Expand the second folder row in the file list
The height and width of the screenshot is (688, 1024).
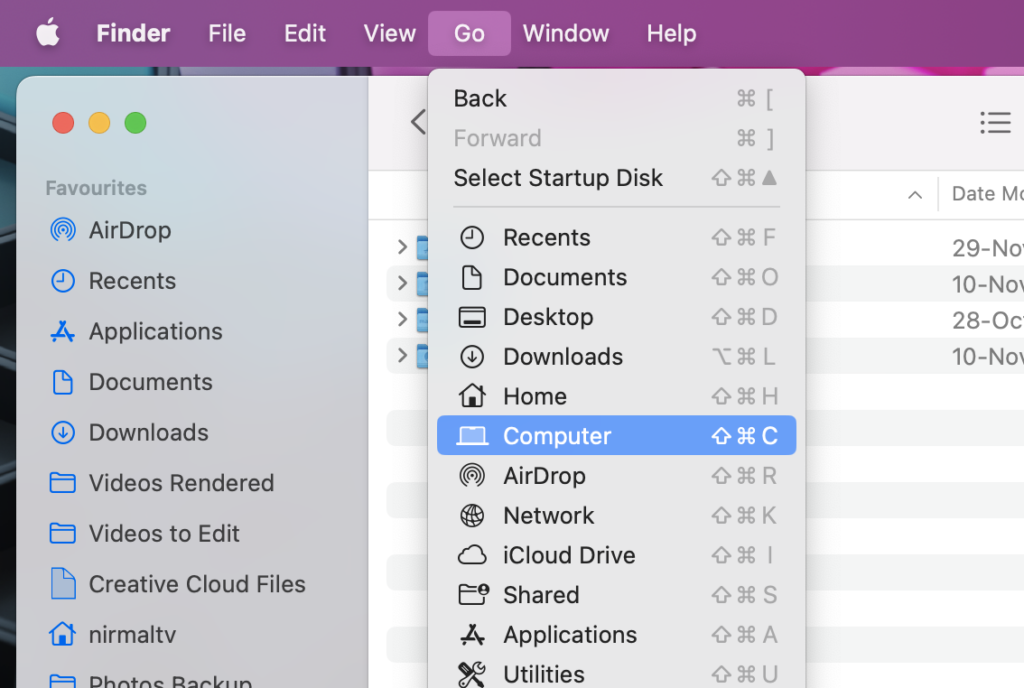(x=402, y=283)
